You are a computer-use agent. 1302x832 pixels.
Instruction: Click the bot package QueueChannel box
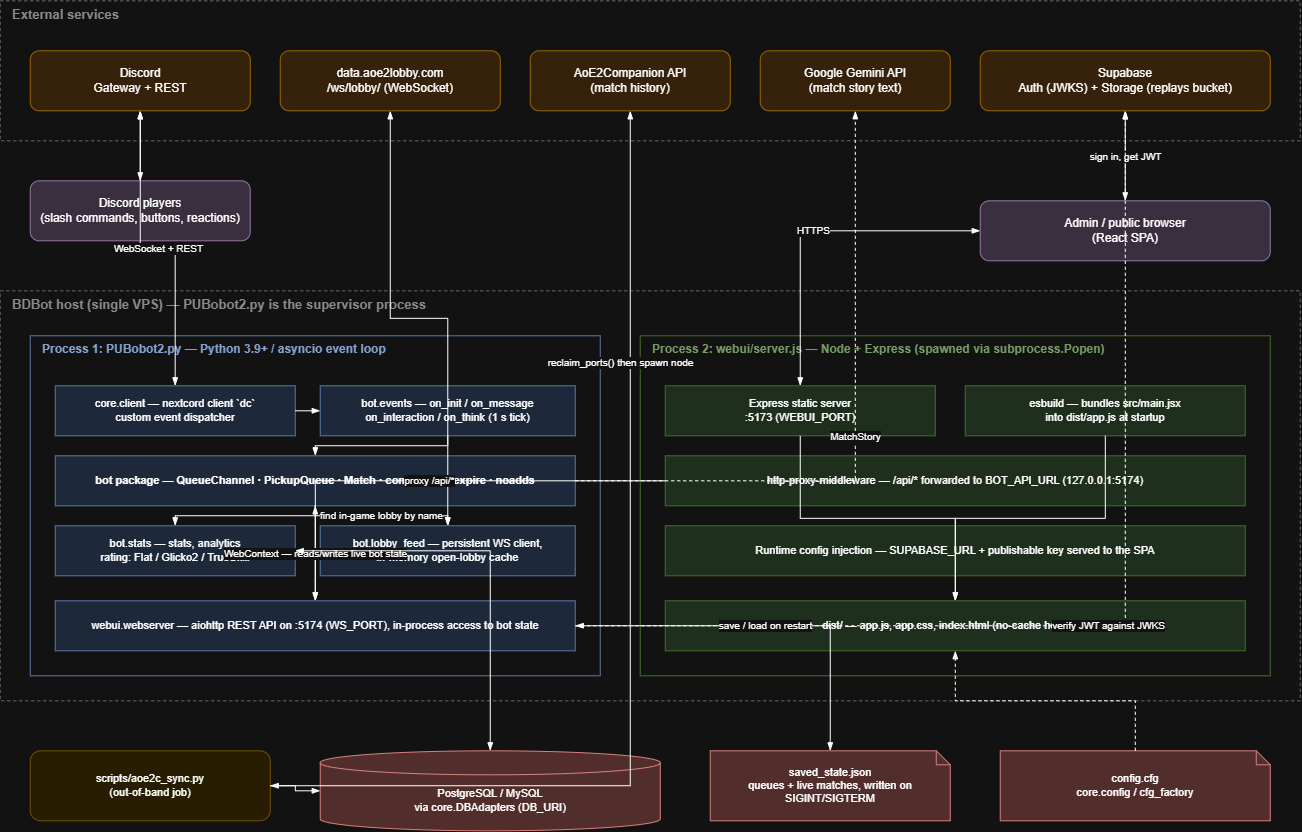pos(315,480)
